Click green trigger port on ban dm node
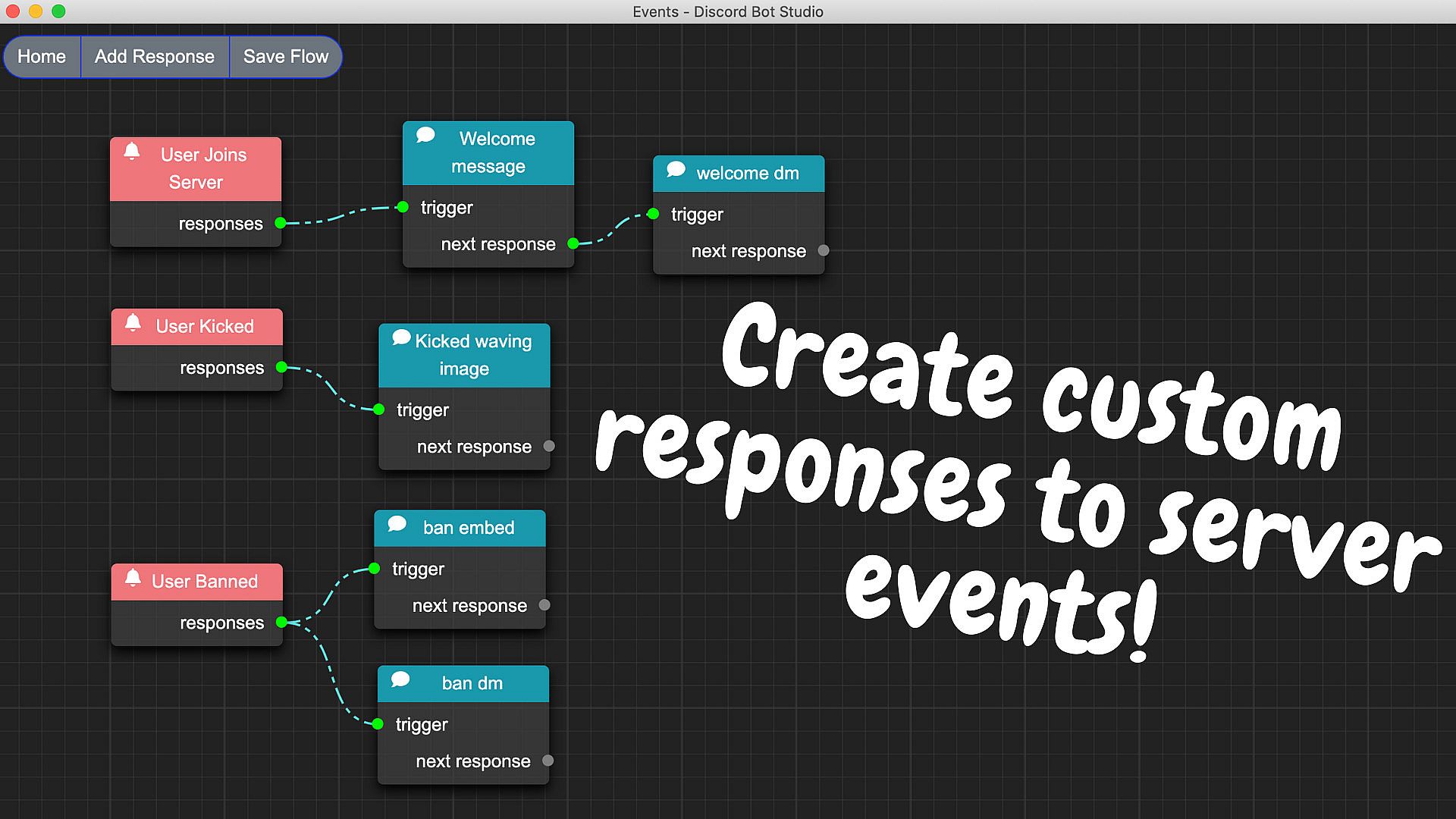 click(x=378, y=724)
